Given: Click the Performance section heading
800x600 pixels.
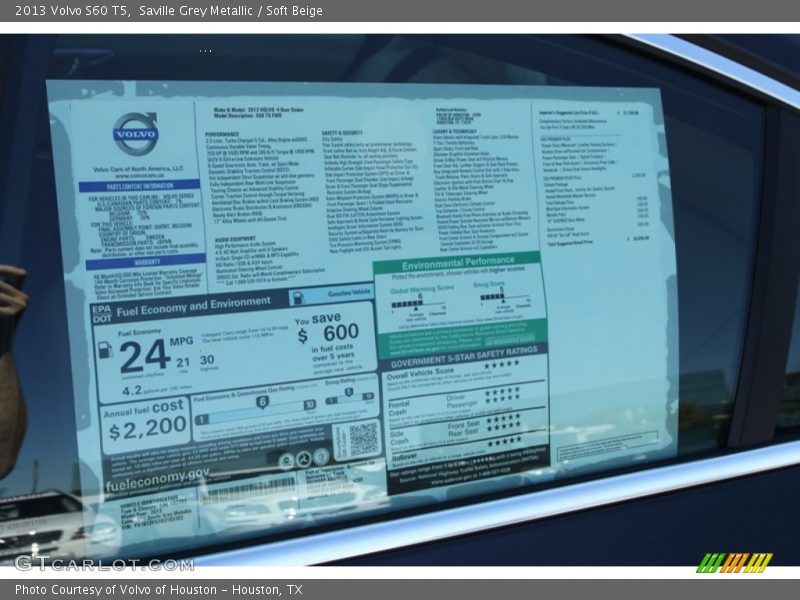Looking at the screenshot, I should [222, 134].
